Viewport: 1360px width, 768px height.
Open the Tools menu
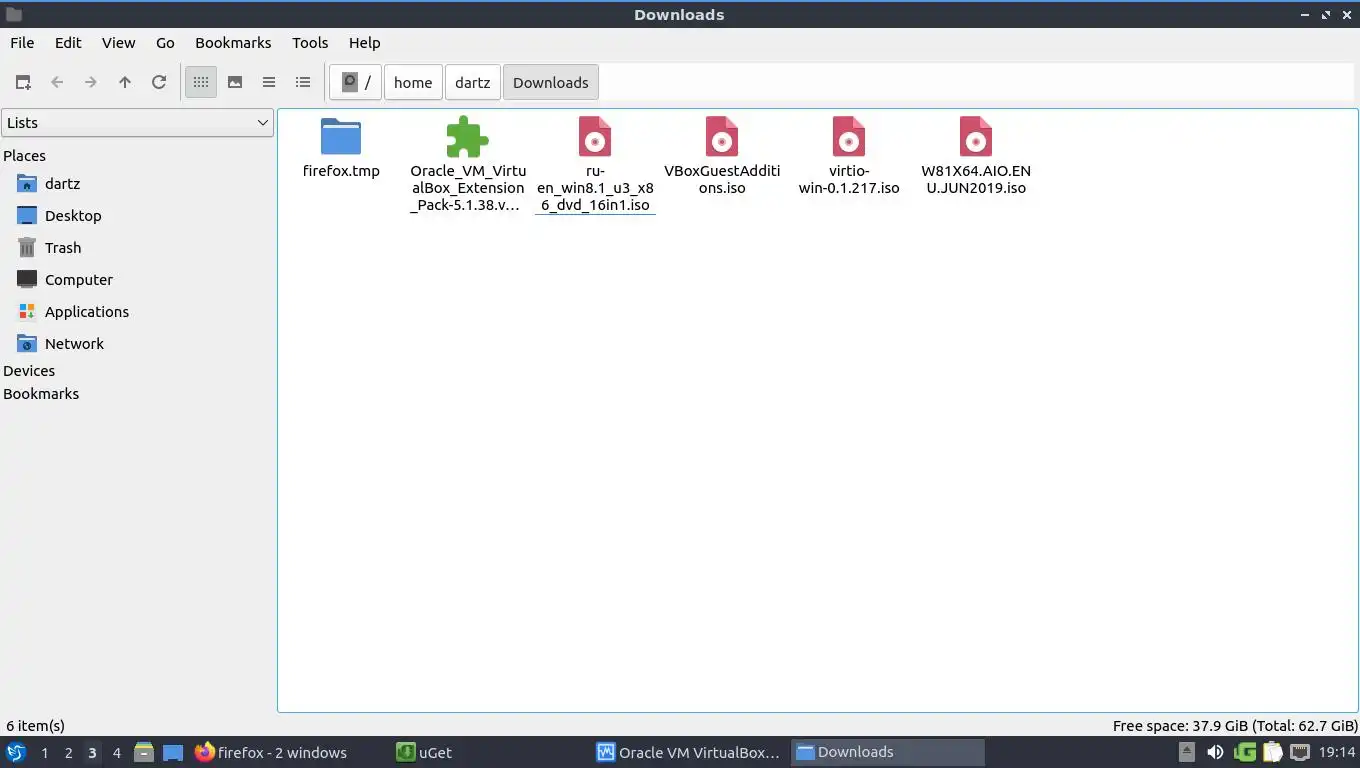[x=310, y=42]
